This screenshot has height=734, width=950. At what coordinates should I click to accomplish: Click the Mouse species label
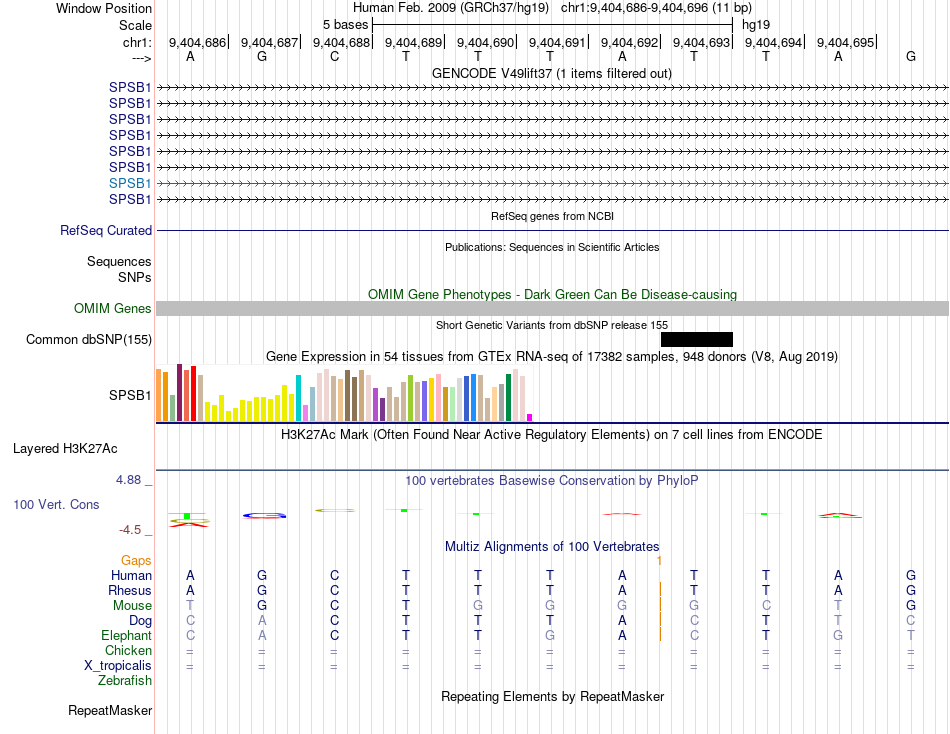[x=132, y=606]
